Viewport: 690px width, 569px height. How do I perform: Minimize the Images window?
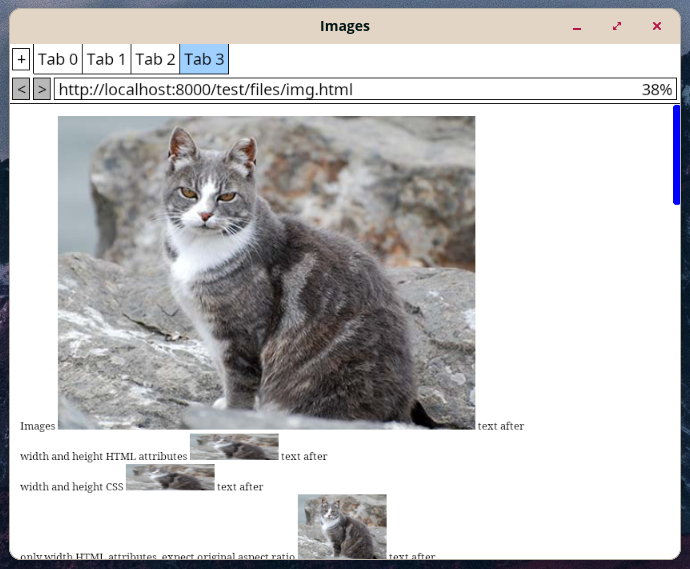577,26
